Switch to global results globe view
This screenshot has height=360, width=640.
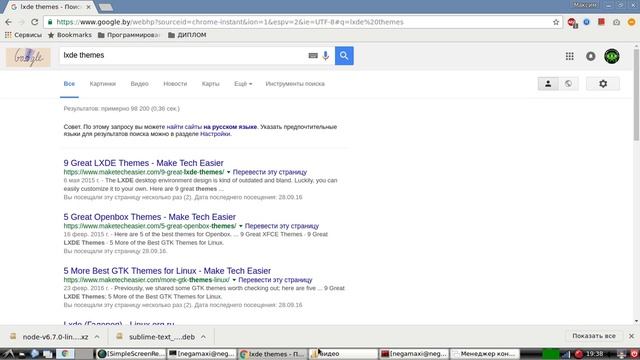click(568, 84)
